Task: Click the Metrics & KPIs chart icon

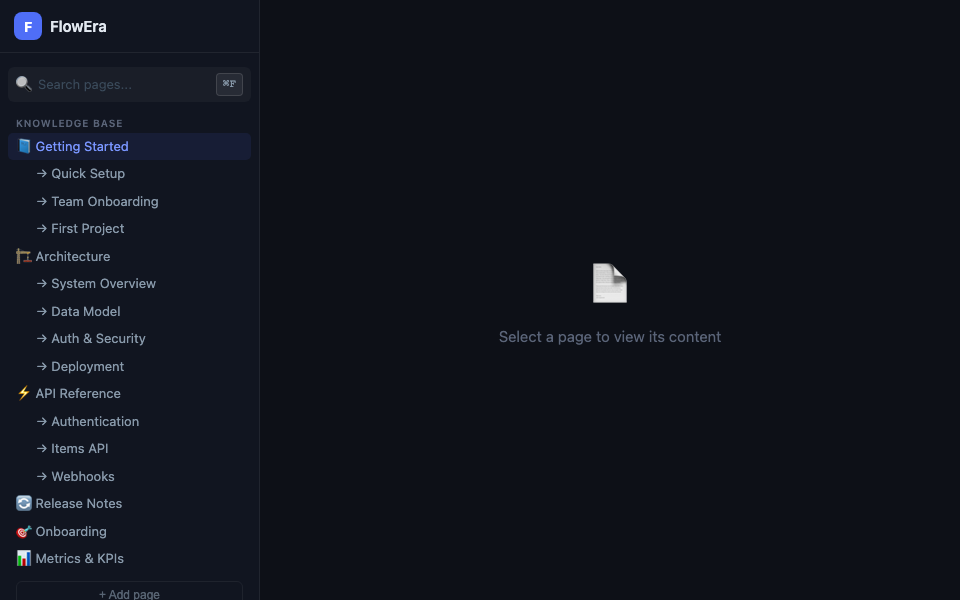Action: (x=24, y=558)
